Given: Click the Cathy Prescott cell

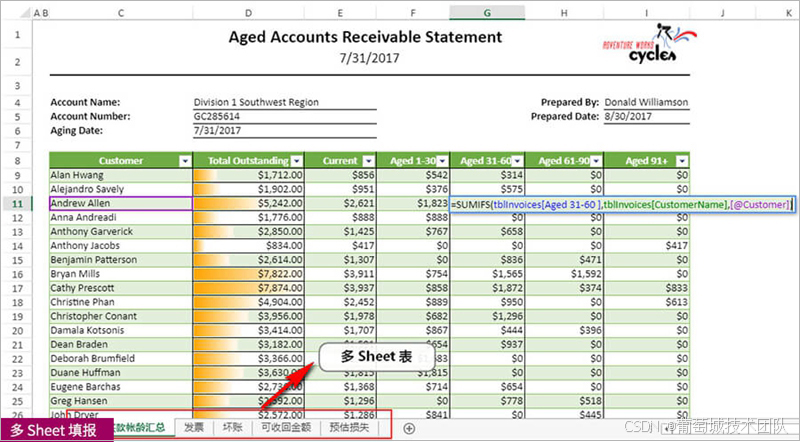Looking at the screenshot, I should point(121,288).
